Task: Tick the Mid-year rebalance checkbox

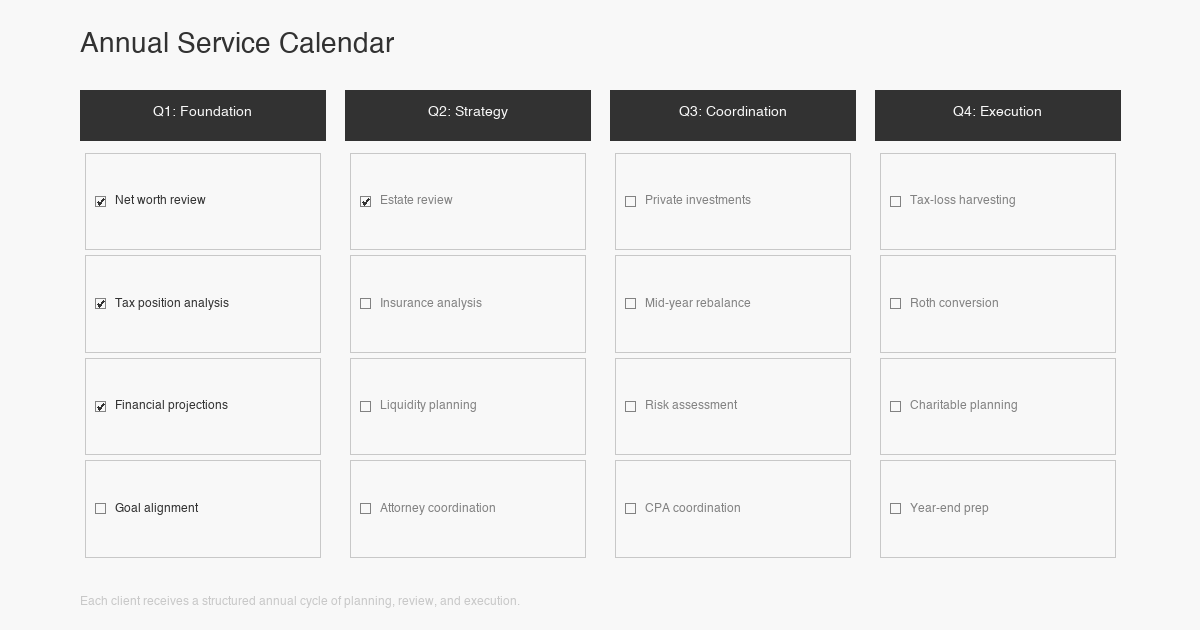Action: pos(630,304)
